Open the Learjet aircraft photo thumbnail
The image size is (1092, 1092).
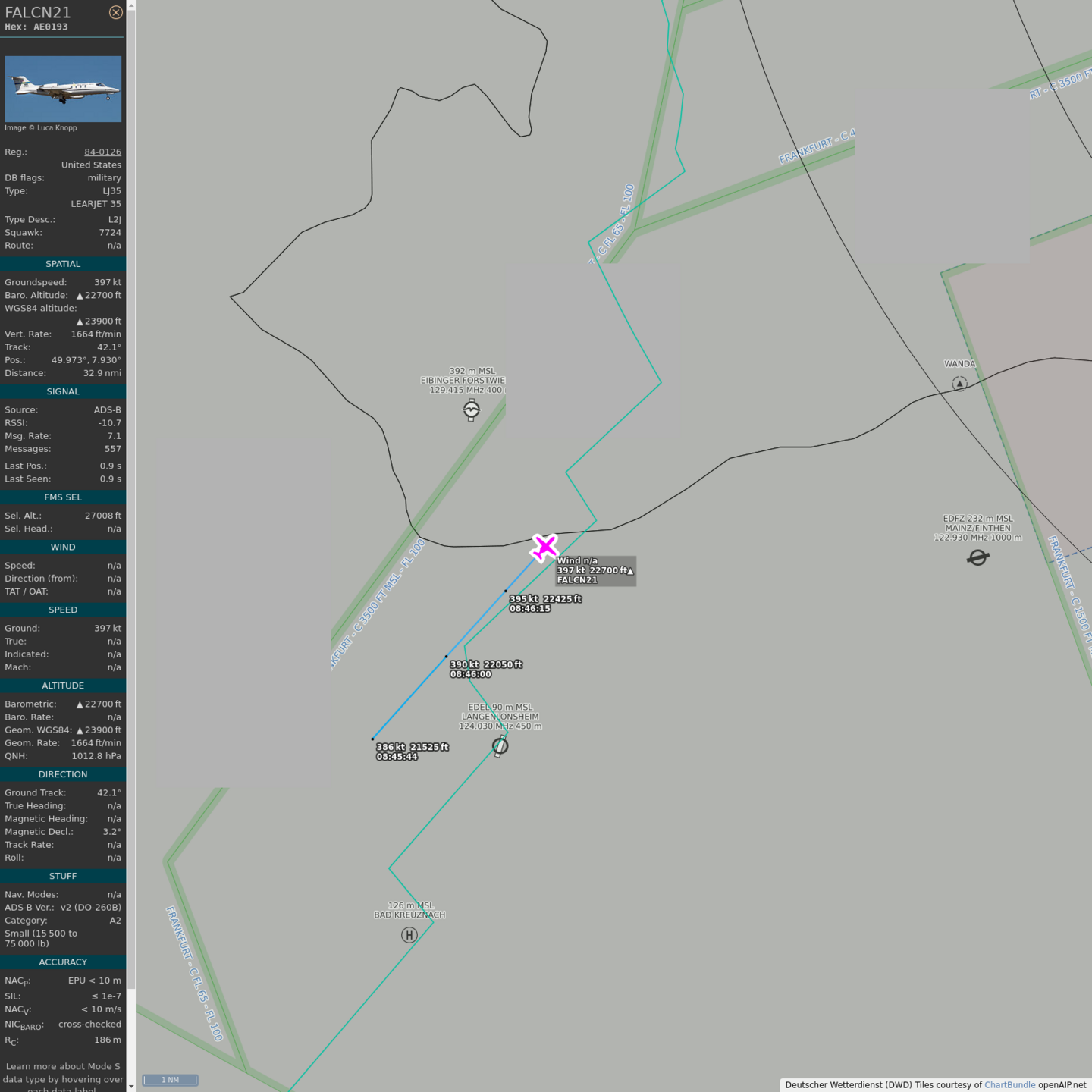pos(63,89)
